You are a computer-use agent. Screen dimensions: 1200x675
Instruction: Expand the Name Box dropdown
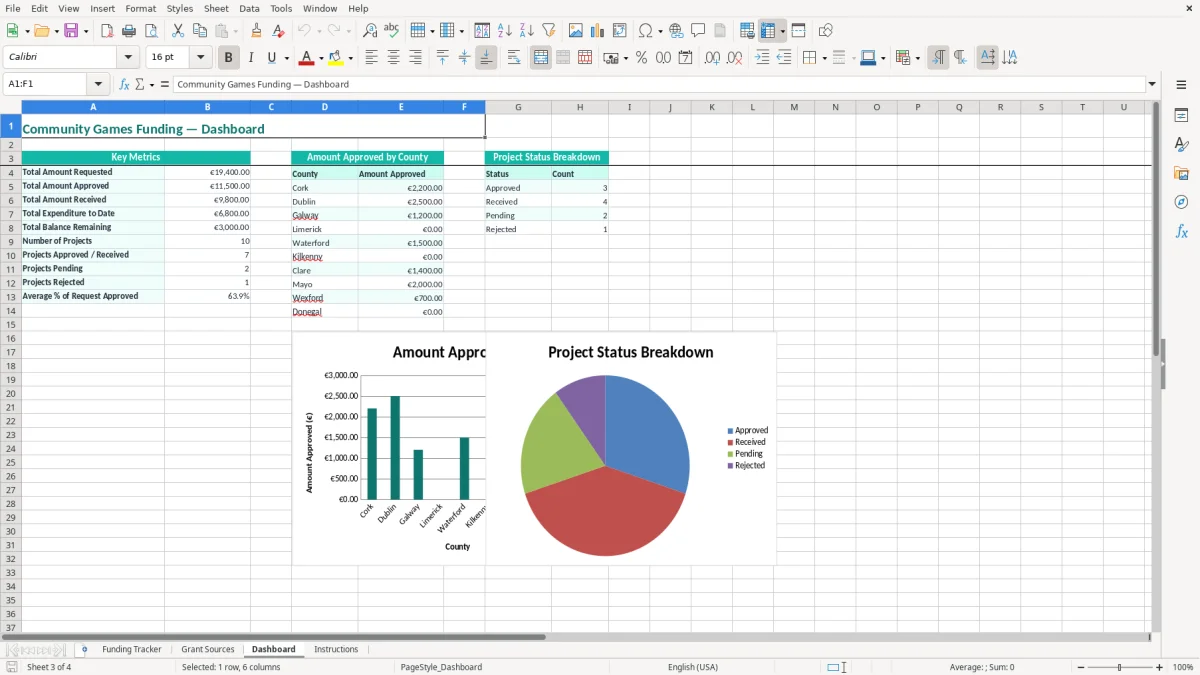(98, 84)
